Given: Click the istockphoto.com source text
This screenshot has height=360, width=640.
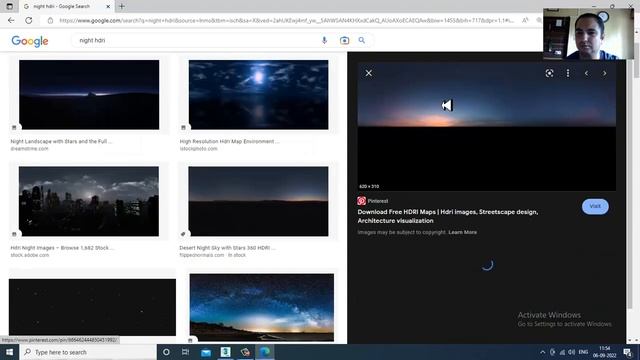Looking at the screenshot, I should pos(199,149).
